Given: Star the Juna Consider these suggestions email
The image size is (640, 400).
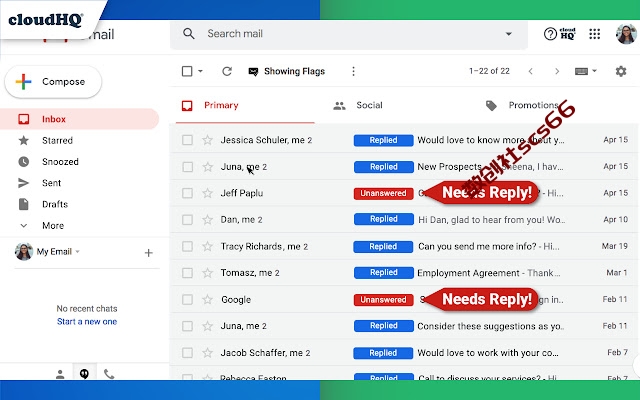Looking at the screenshot, I should [207, 326].
